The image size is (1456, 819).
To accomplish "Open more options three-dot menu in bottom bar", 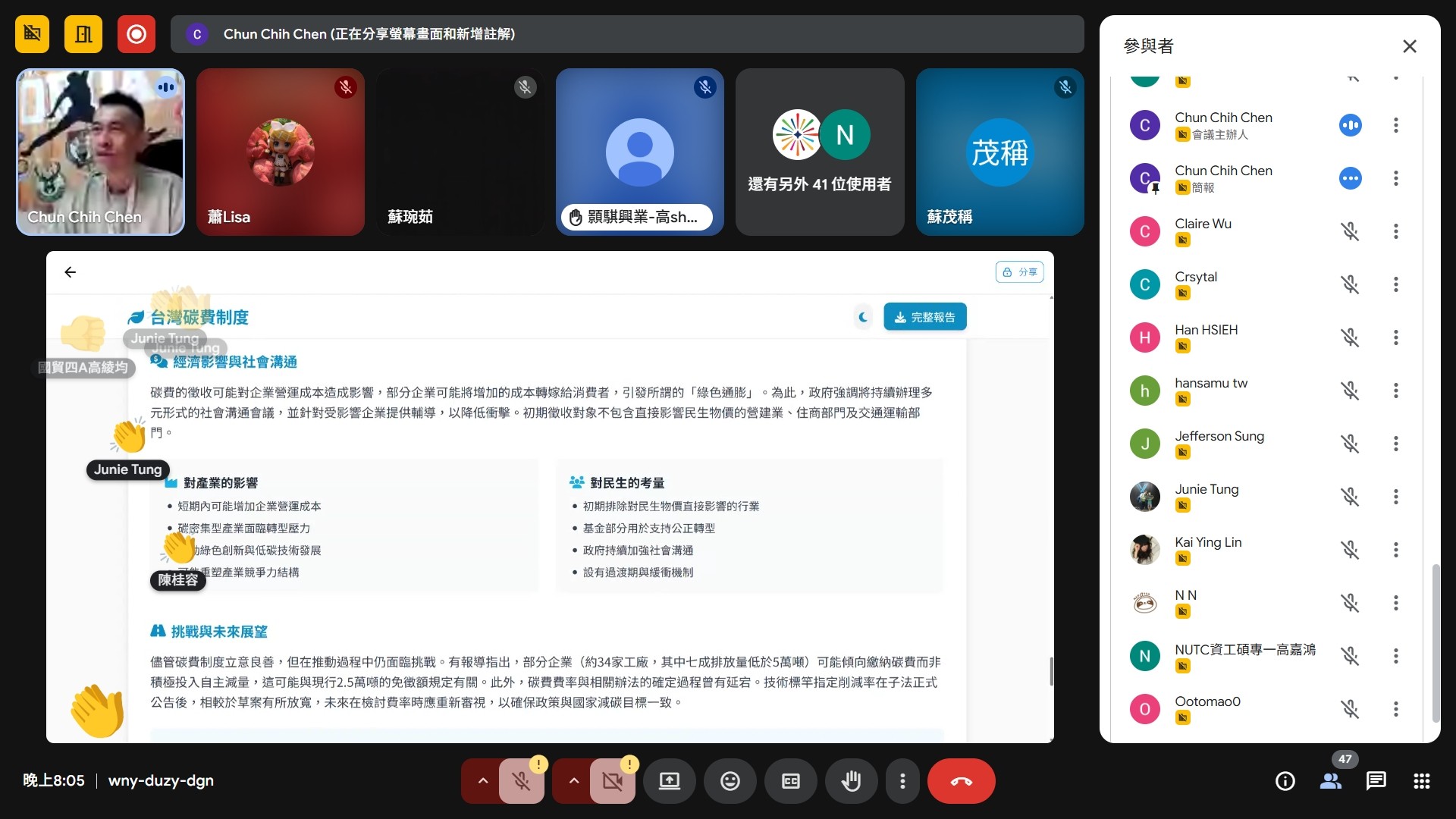I will (902, 781).
